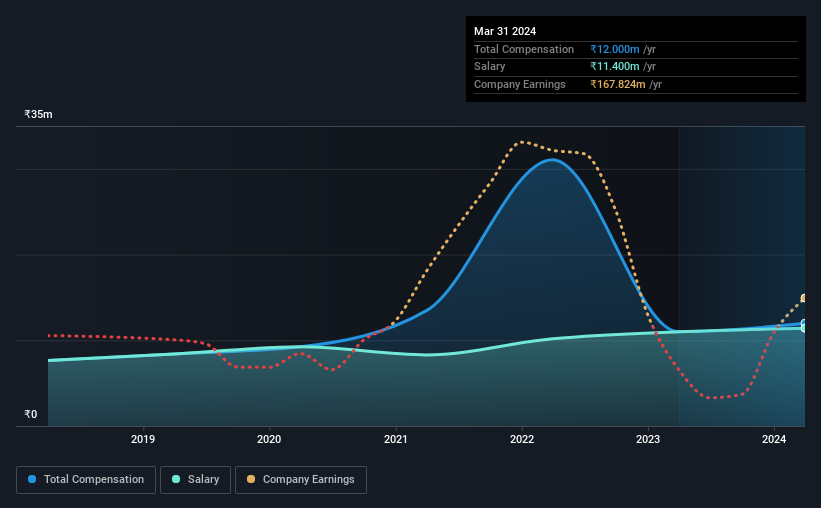Click the Total Compensation tooltip row label
Image resolution: width=821 pixels, height=508 pixels.
point(524,49)
